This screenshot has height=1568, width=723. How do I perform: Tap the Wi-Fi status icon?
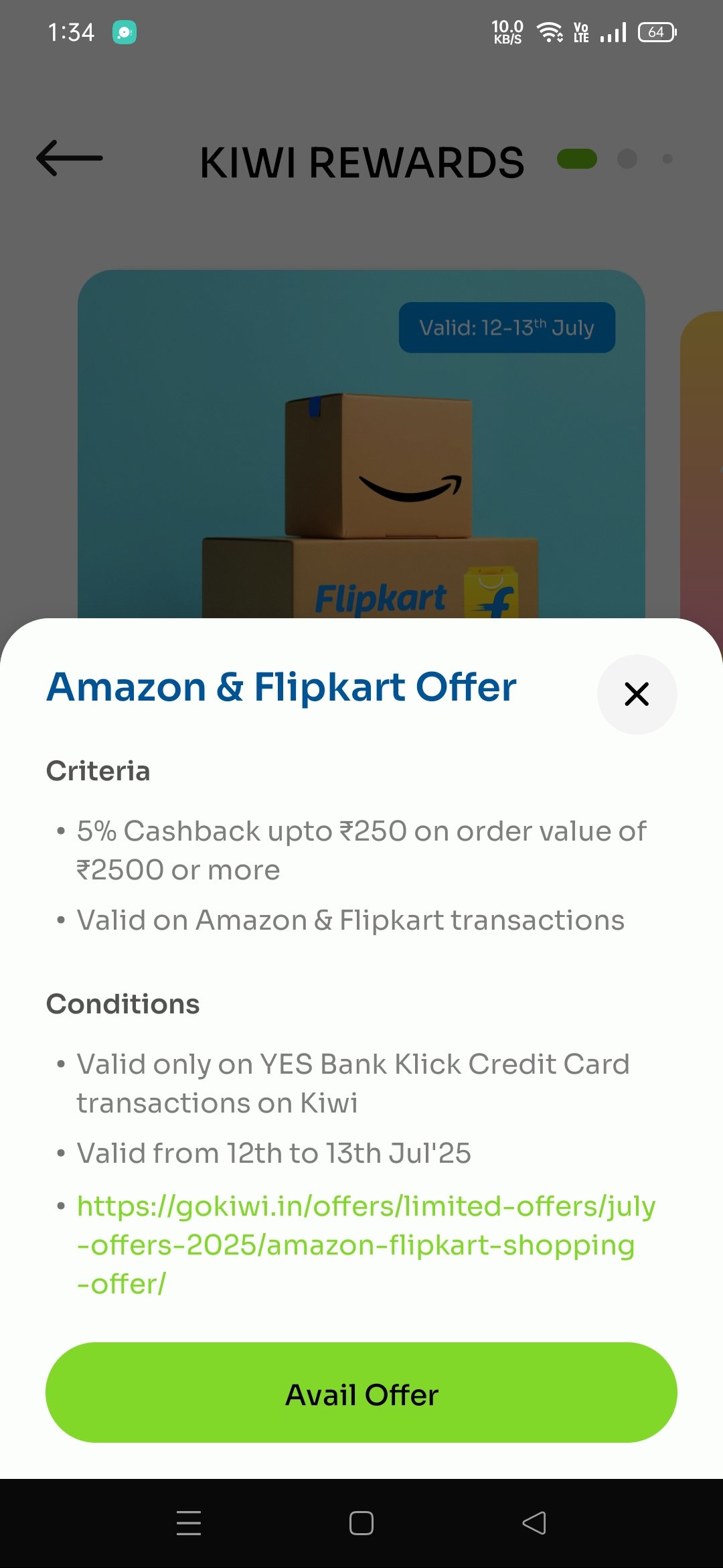(x=550, y=32)
